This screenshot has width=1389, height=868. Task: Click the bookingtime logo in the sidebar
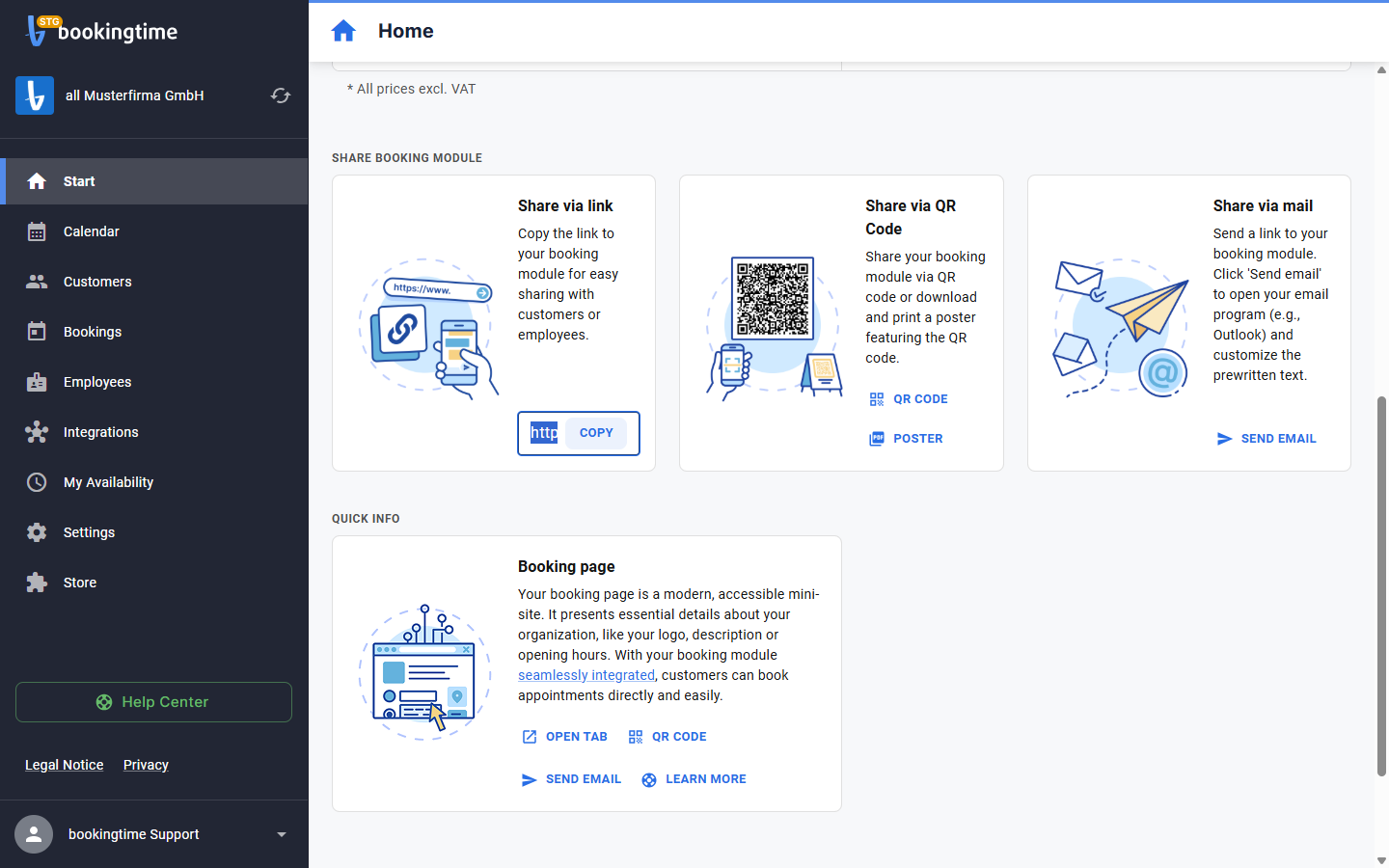tap(101, 31)
